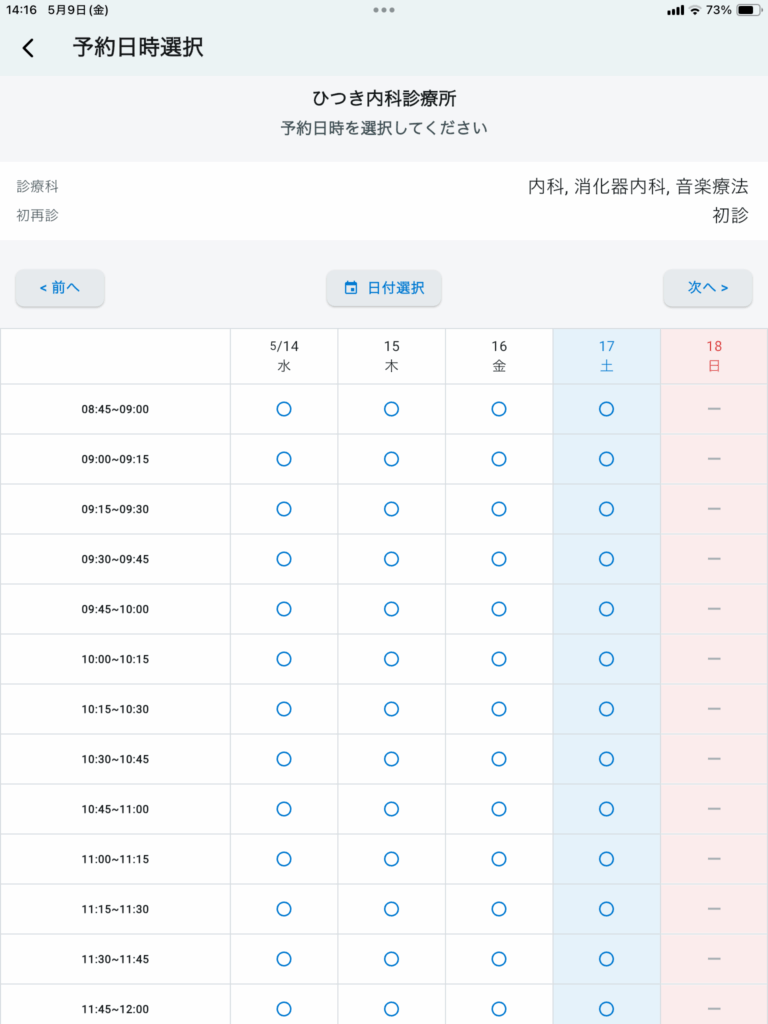Choose 09:15~09:30 slot on Friday 16

coord(499,509)
